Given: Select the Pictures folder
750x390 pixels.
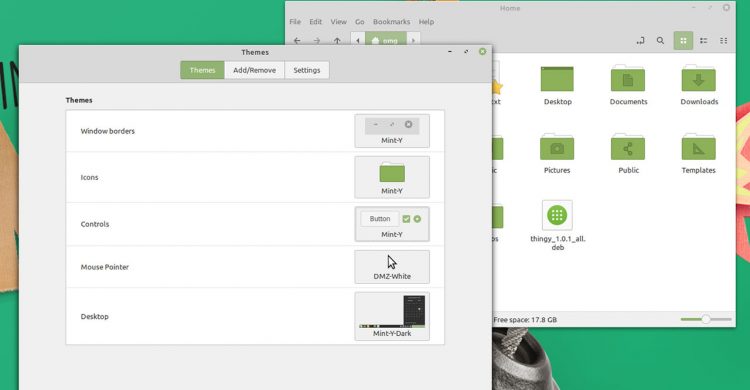Looking at the screenshot, I should pyautogui.click(x=557, y=154).
